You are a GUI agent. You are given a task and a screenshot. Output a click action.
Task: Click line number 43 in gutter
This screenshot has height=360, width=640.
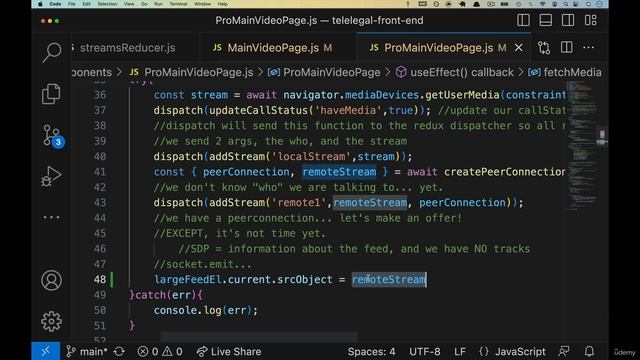[x=100, y=202]
